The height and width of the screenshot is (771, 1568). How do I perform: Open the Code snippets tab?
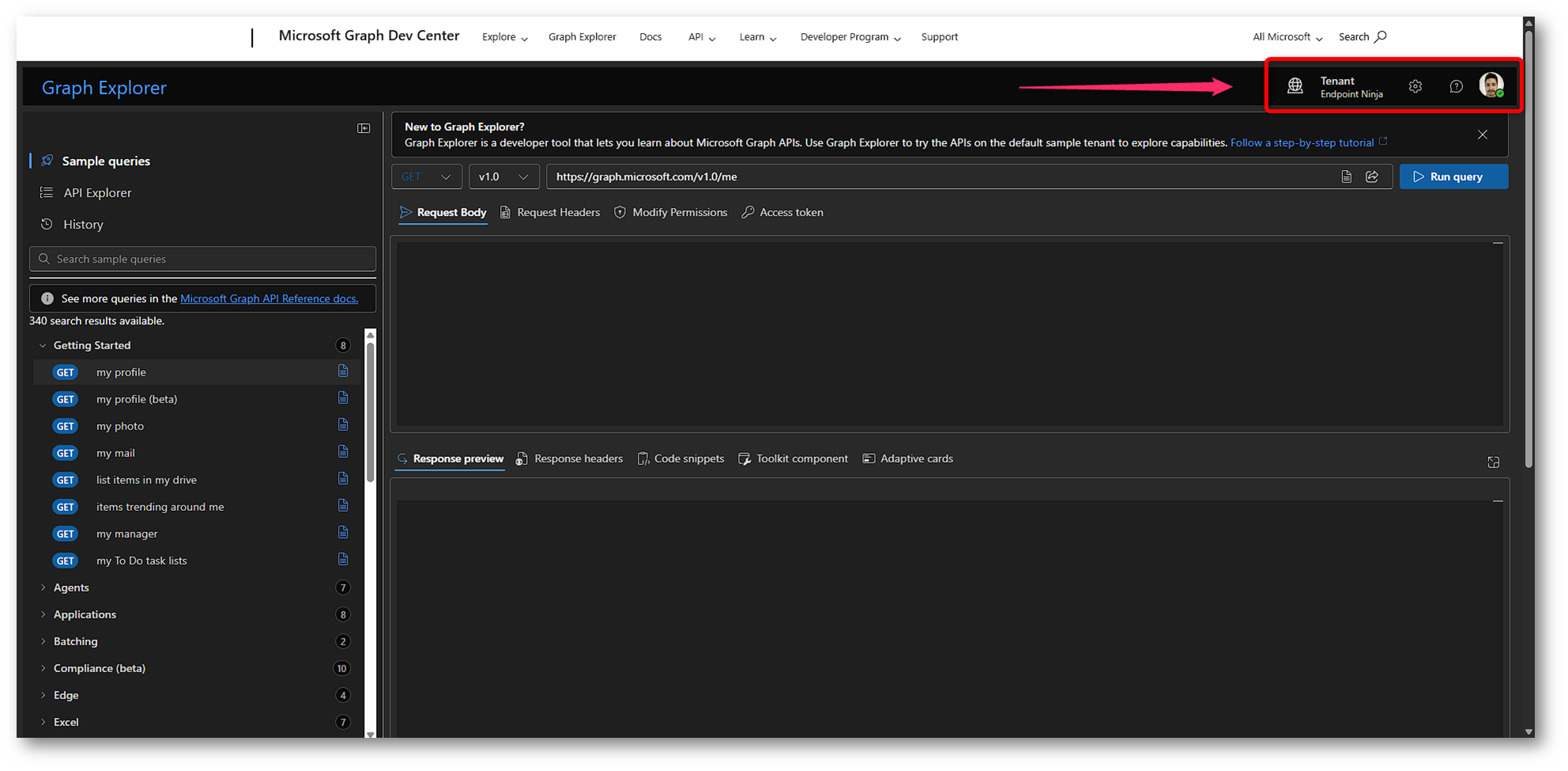(x=680, y=459)
